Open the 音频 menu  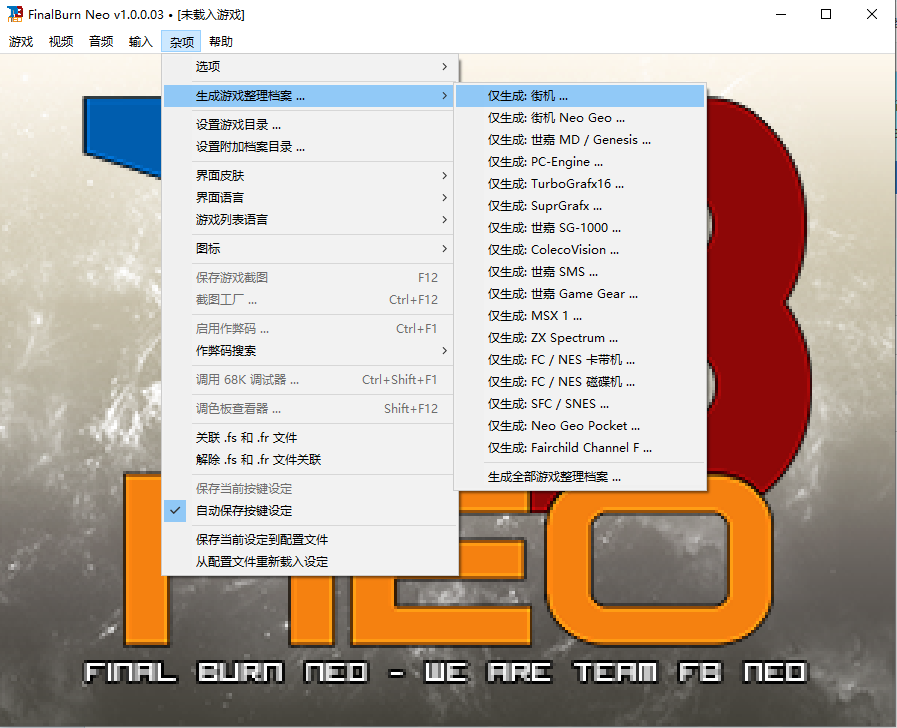[101, 42]
